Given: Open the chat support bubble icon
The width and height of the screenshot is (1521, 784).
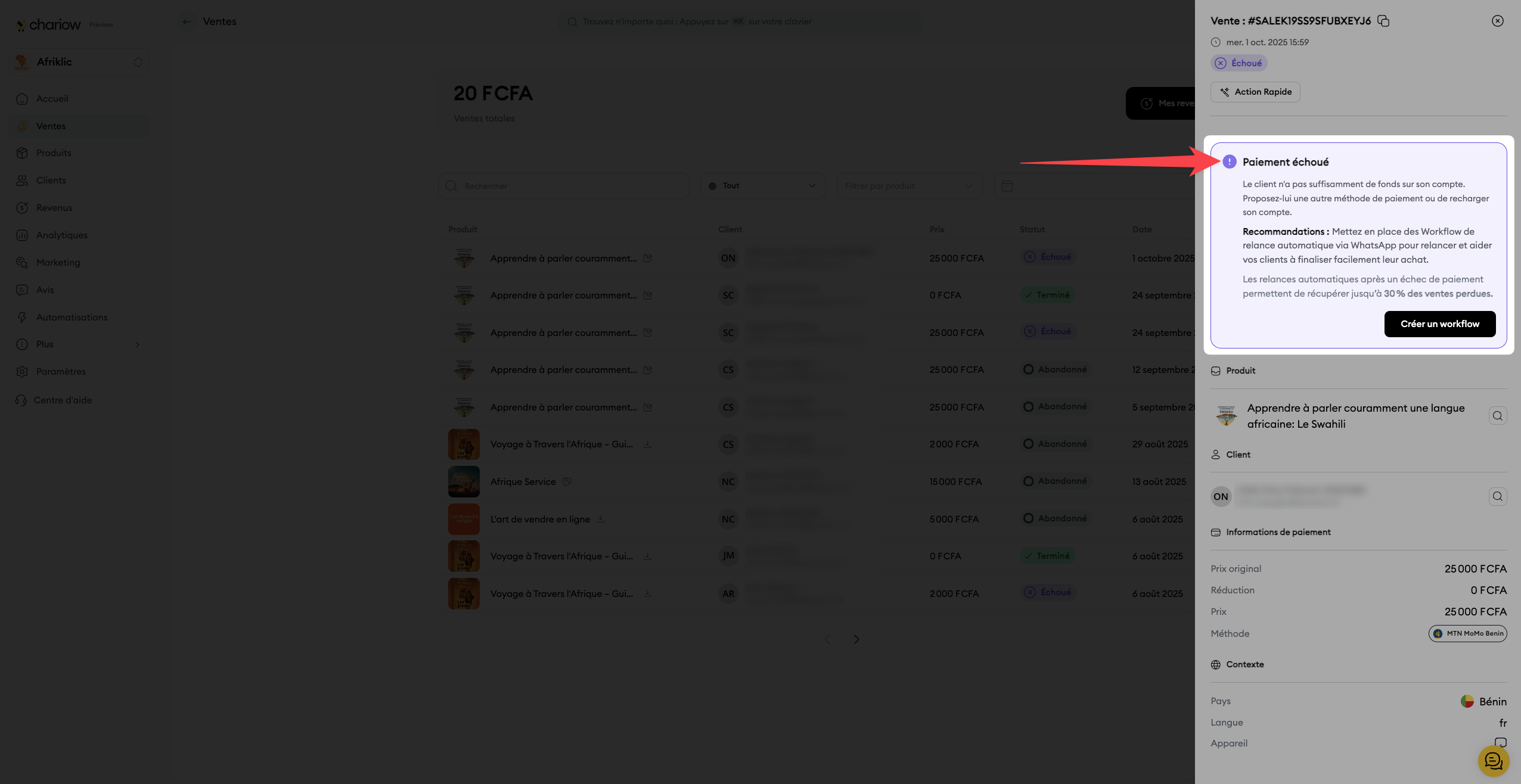Looking at the screenshot, I should (1493, 761).
